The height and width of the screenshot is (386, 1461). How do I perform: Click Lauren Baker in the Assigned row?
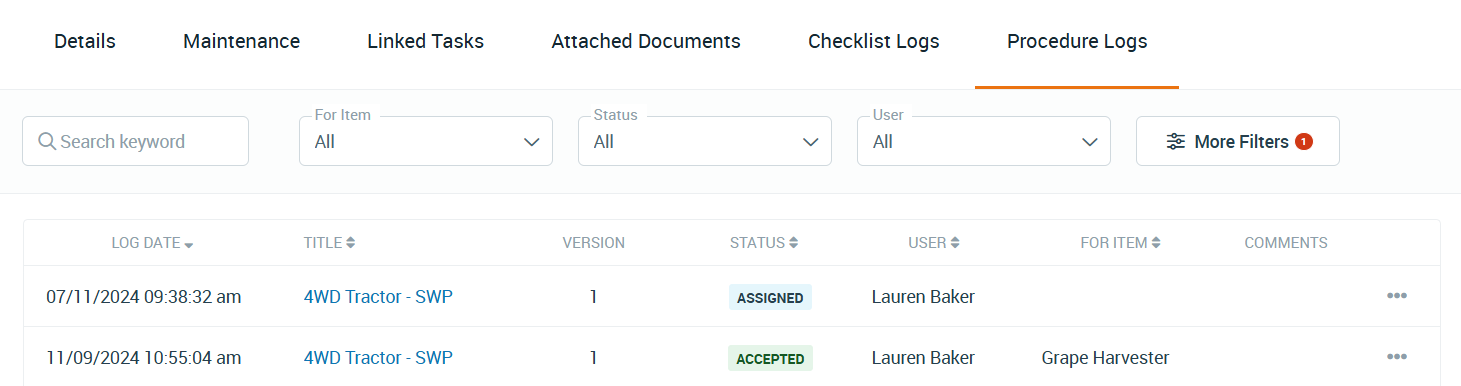[x=923, y=296]
